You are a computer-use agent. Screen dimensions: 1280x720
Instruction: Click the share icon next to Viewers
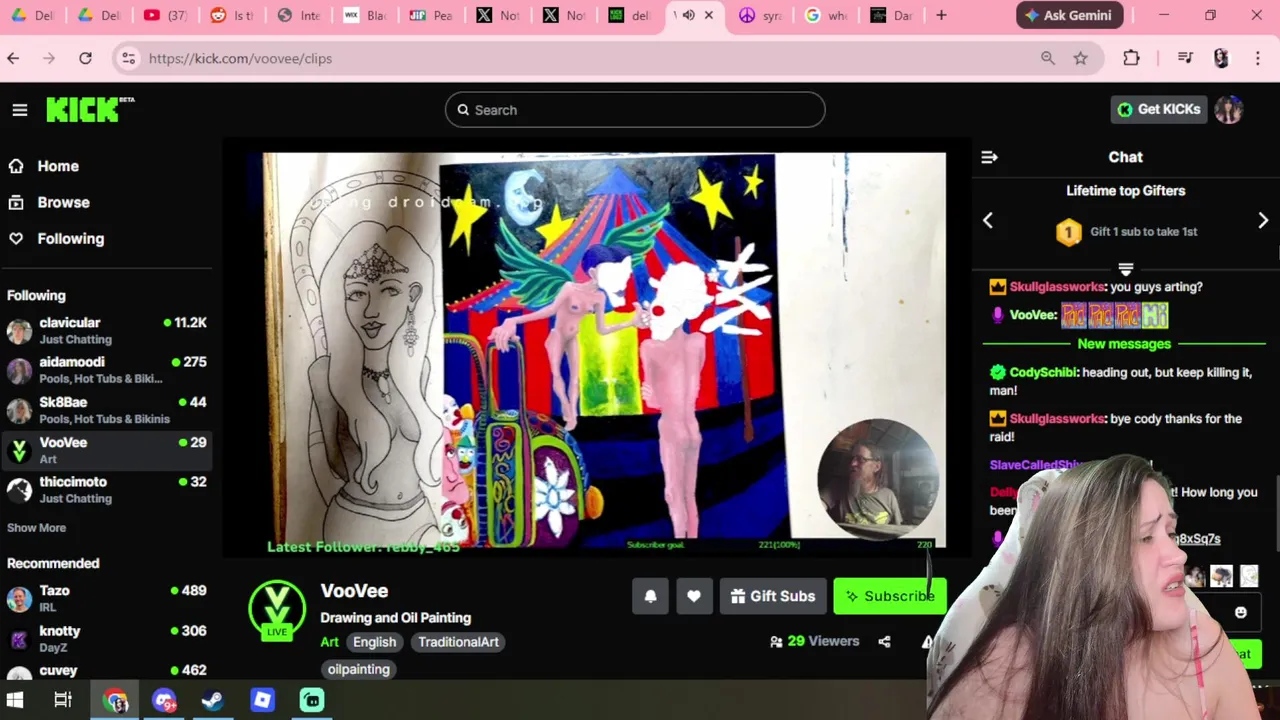coord(884,641)
